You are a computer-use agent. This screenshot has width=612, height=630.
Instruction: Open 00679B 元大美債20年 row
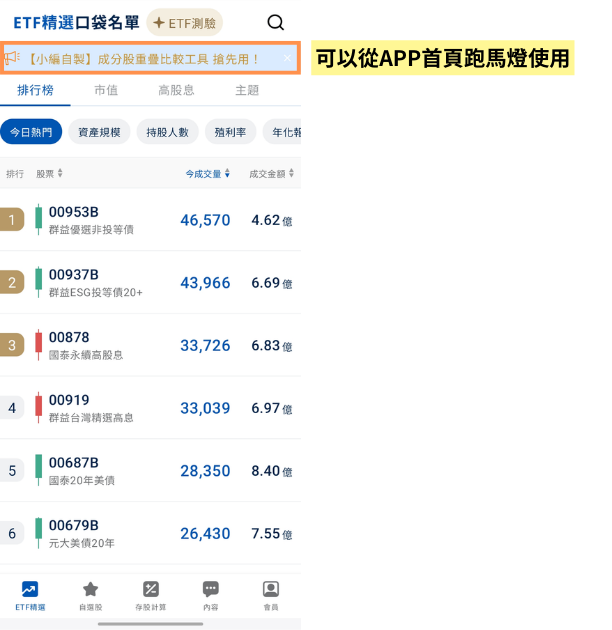point(150,533)
